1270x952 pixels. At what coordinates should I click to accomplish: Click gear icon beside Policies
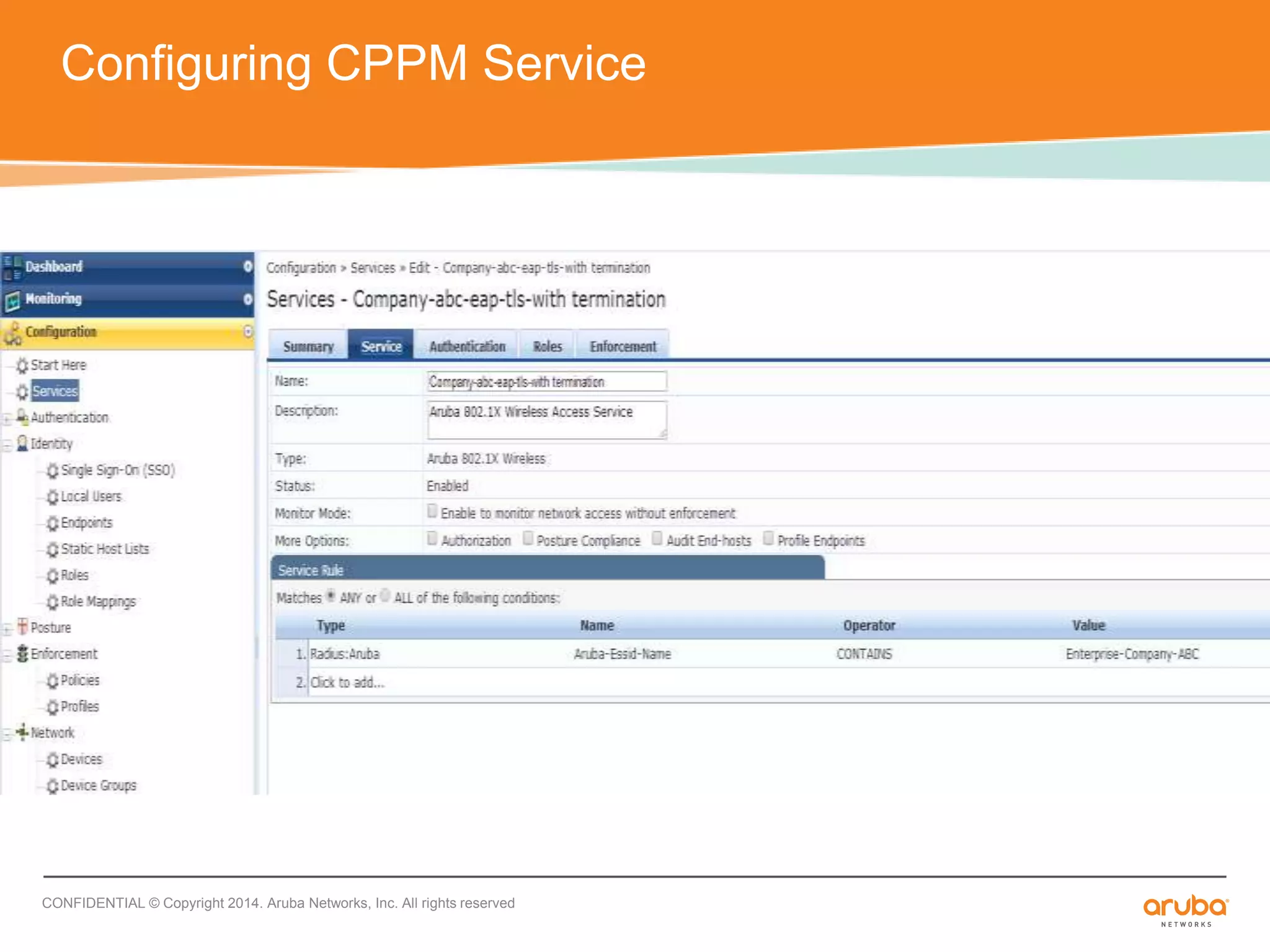53,681
